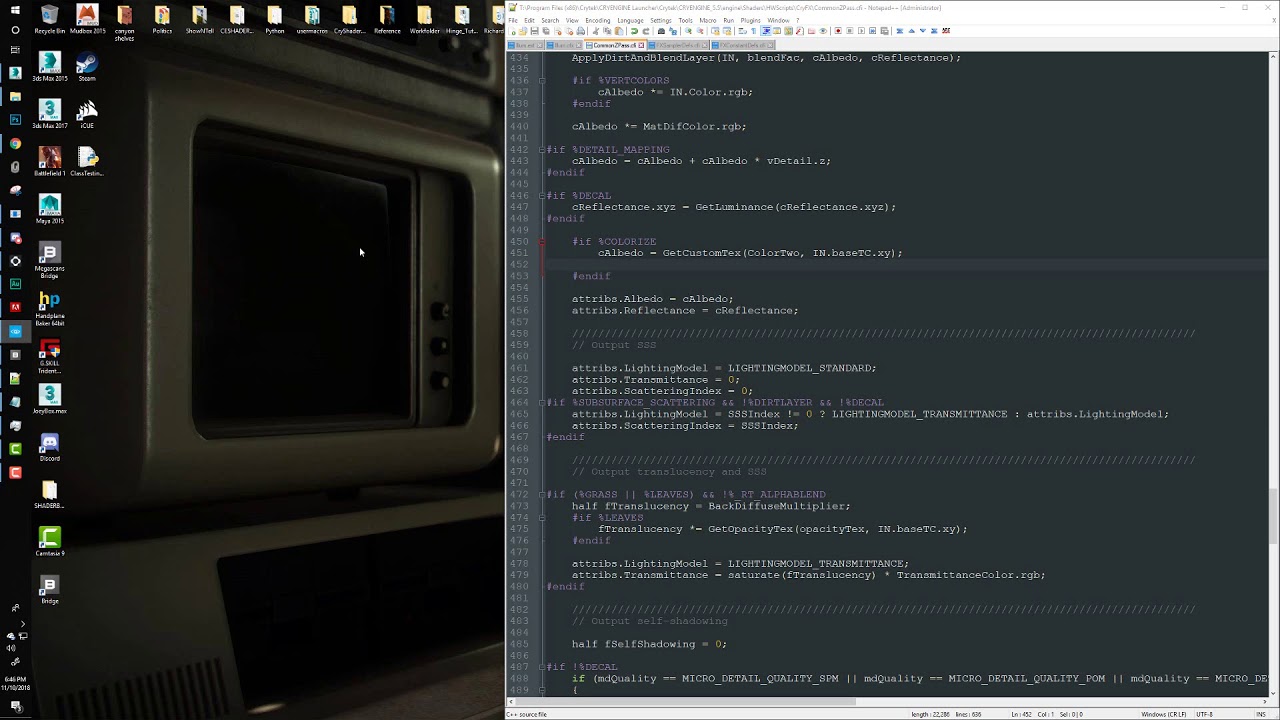Toggle the Indent Guide toolbar button

[x=766, y=31]
